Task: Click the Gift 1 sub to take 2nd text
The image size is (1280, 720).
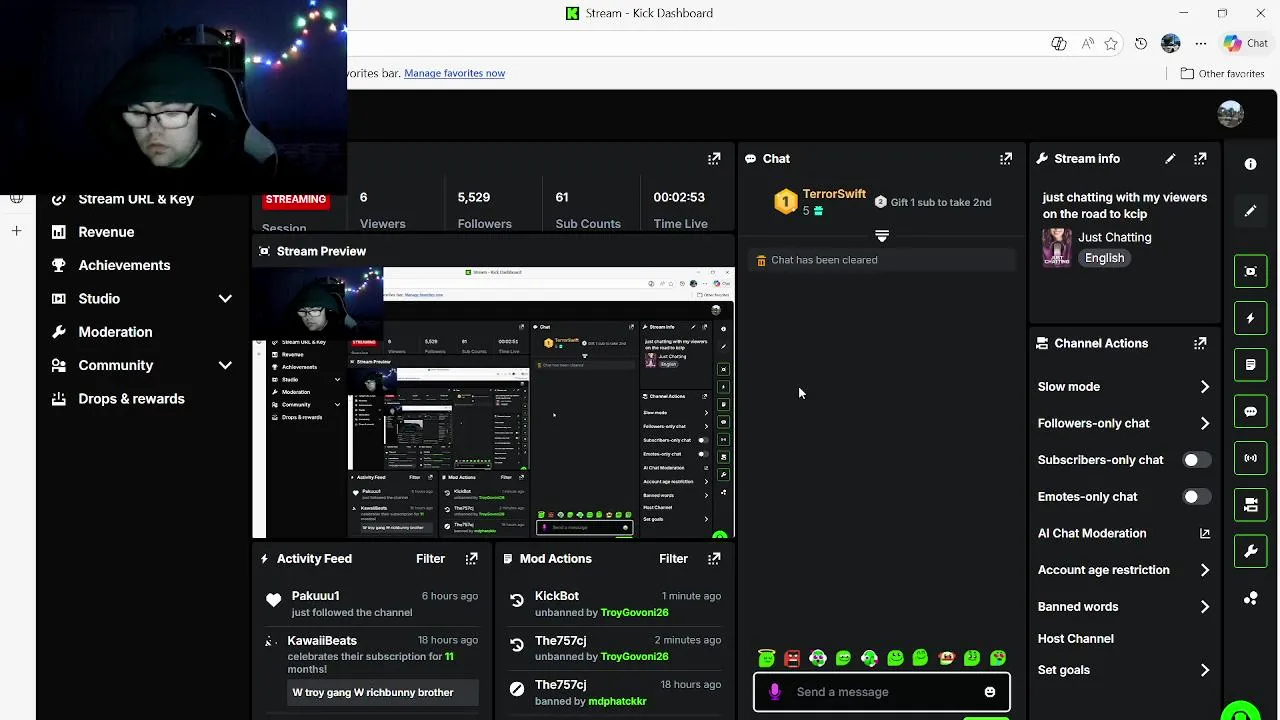Action: coord(941,202)
